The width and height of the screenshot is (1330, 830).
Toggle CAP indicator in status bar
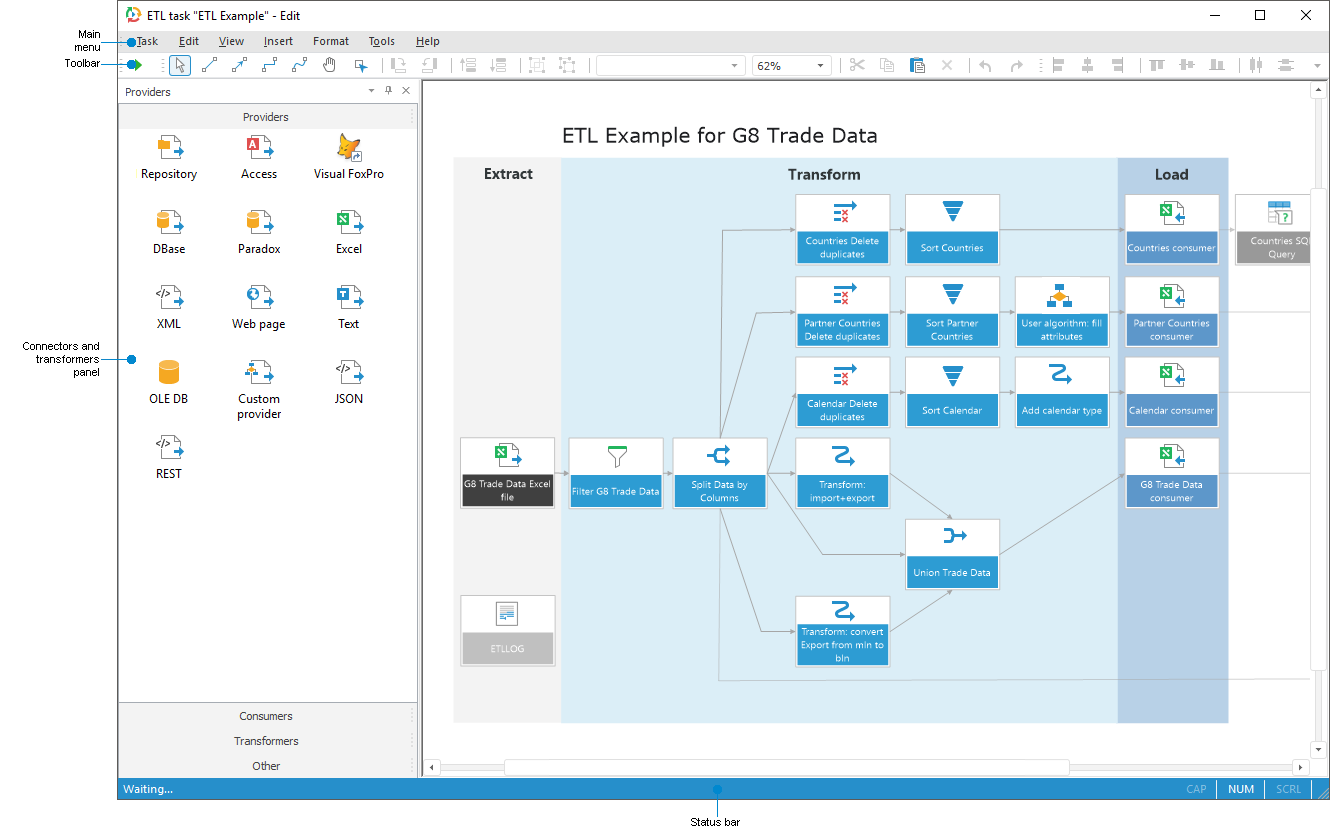pyautogui.click(x=1195, y=789)
